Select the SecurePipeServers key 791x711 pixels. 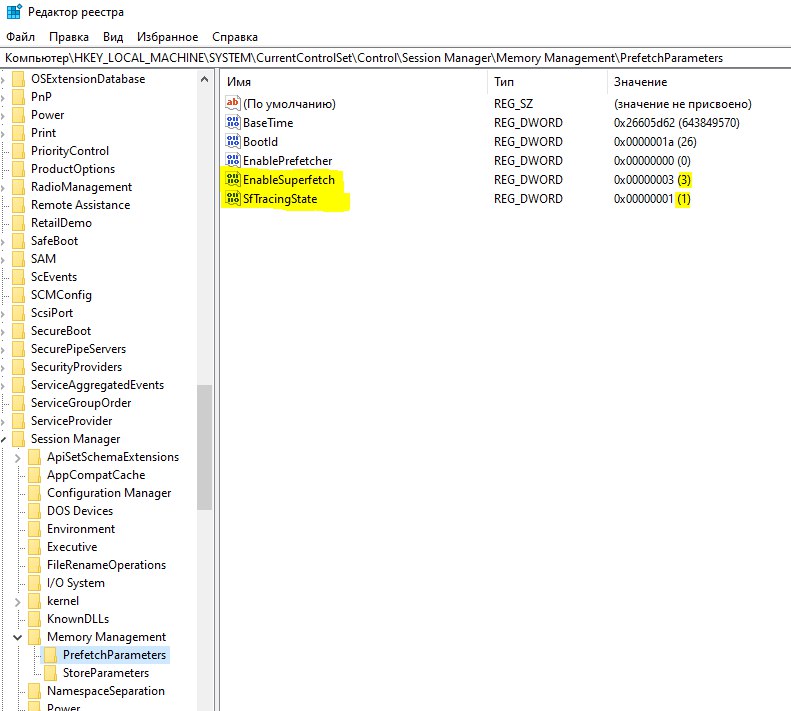point(78,349)
